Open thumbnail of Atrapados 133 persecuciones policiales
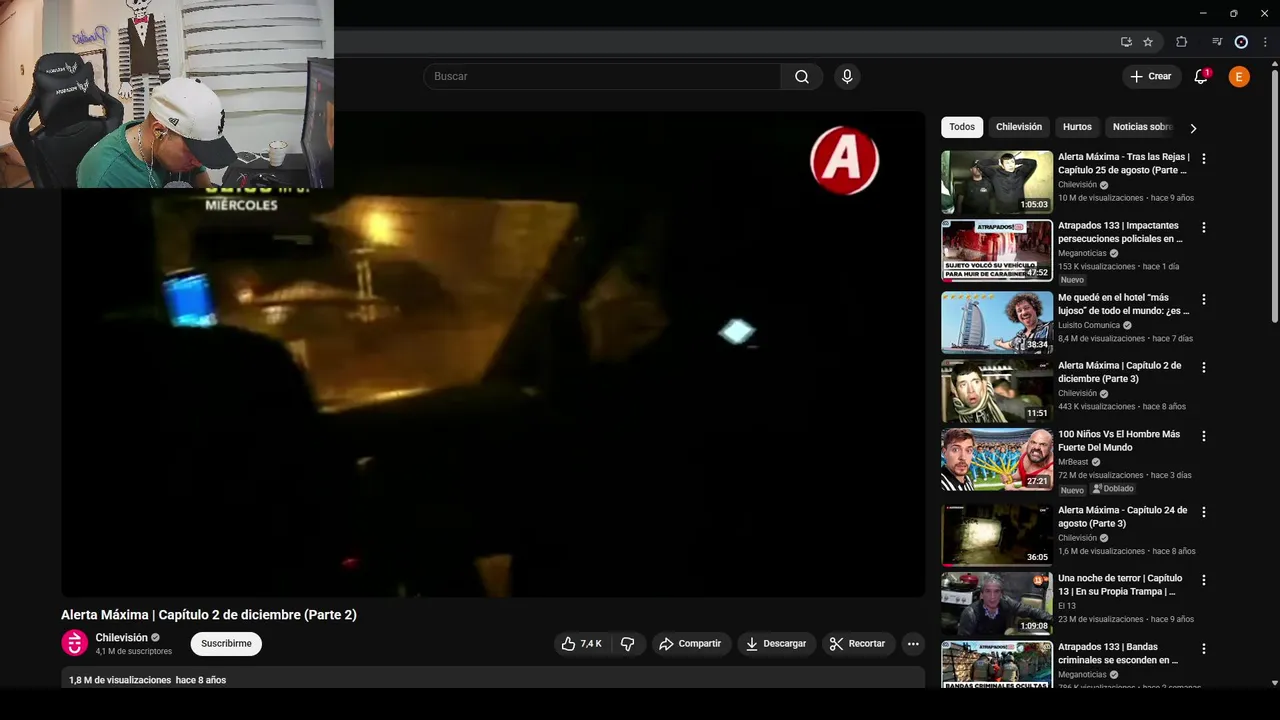 click(996, 251)
